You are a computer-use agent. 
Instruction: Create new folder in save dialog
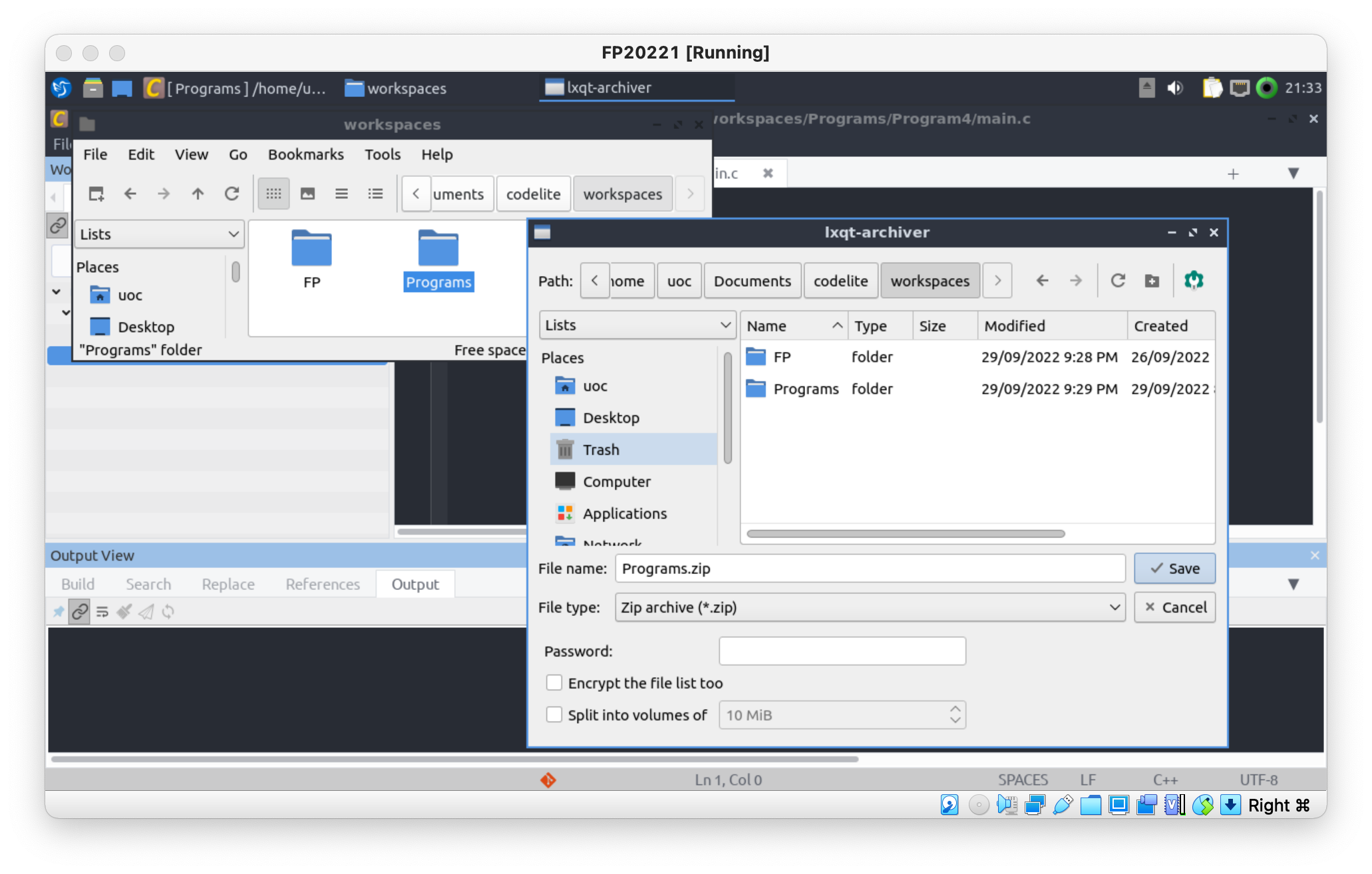pyautogui.click(x=1152, y=281)
